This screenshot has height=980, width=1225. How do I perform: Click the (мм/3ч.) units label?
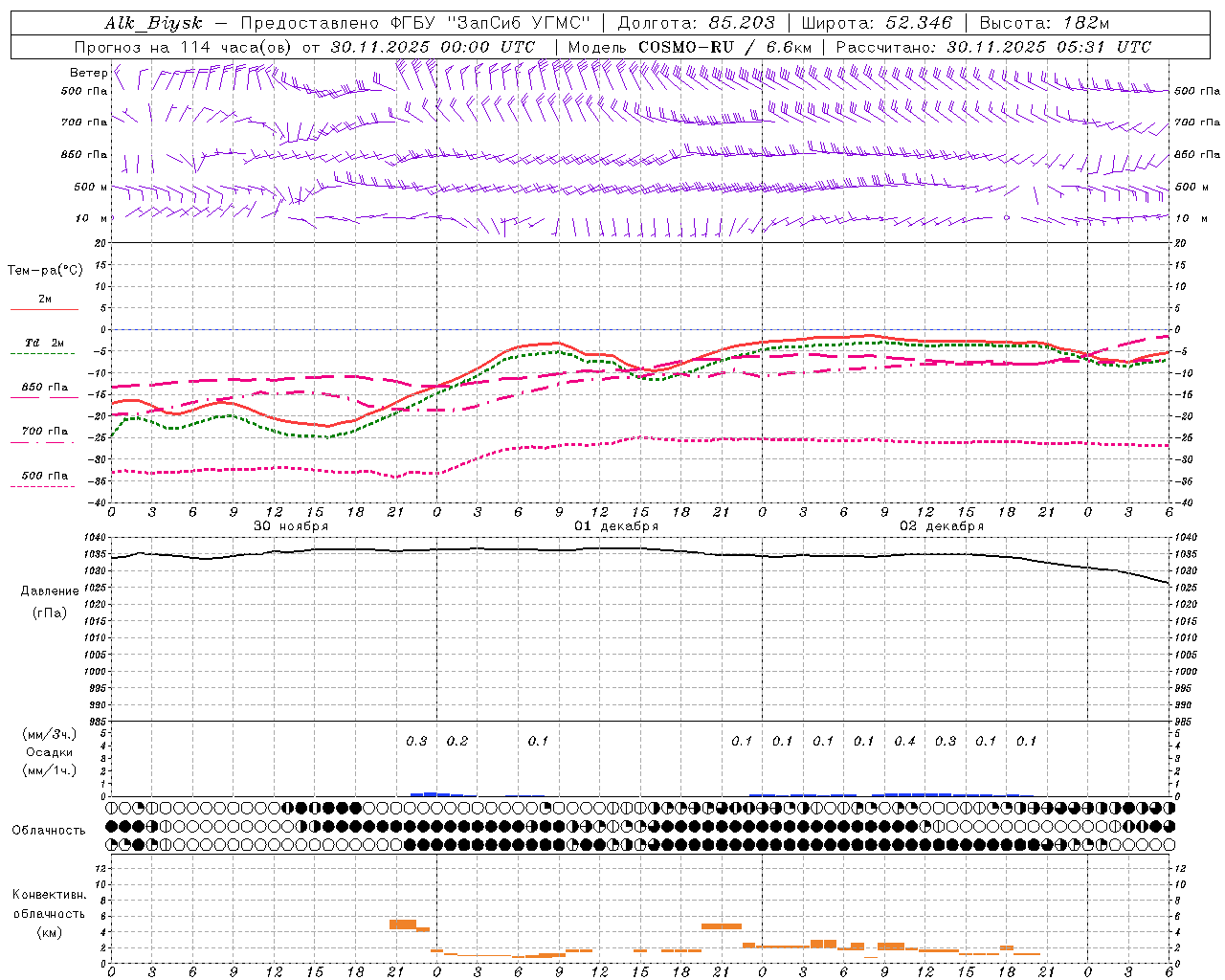coord(50,734)
